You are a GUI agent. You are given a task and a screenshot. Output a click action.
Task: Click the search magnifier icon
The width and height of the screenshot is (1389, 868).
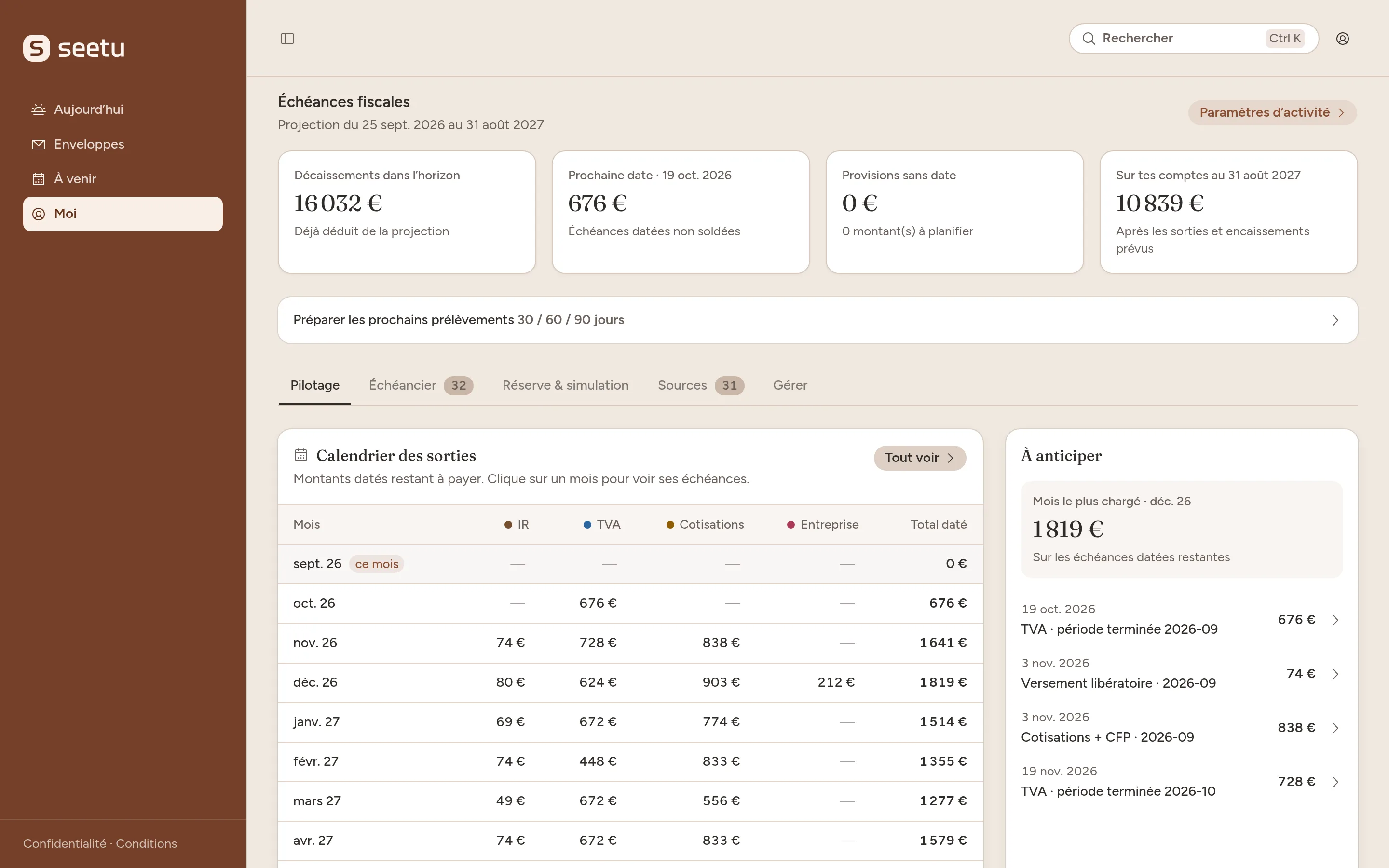coord(1088,39)
